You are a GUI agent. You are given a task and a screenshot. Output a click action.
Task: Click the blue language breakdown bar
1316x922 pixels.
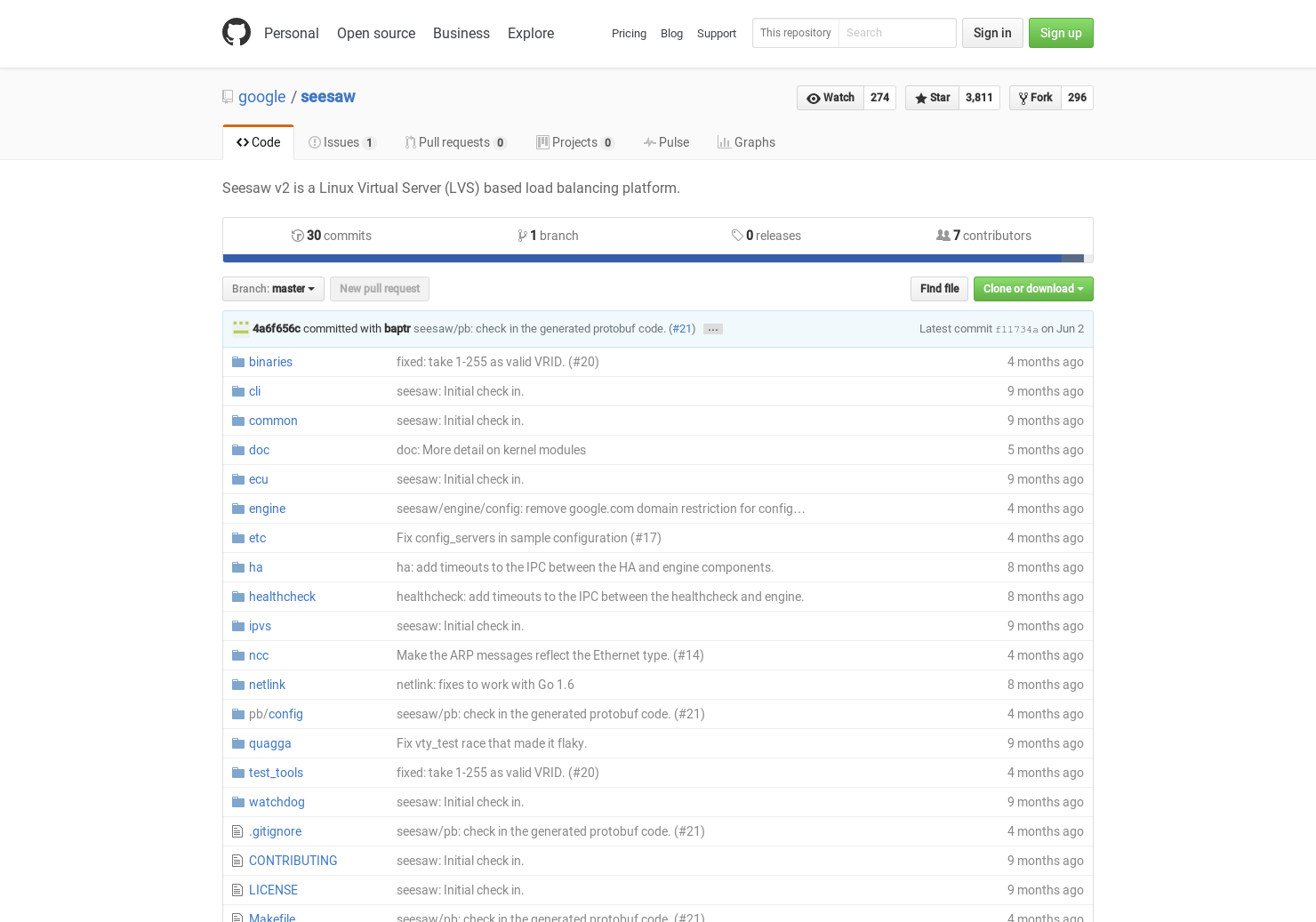642,259
